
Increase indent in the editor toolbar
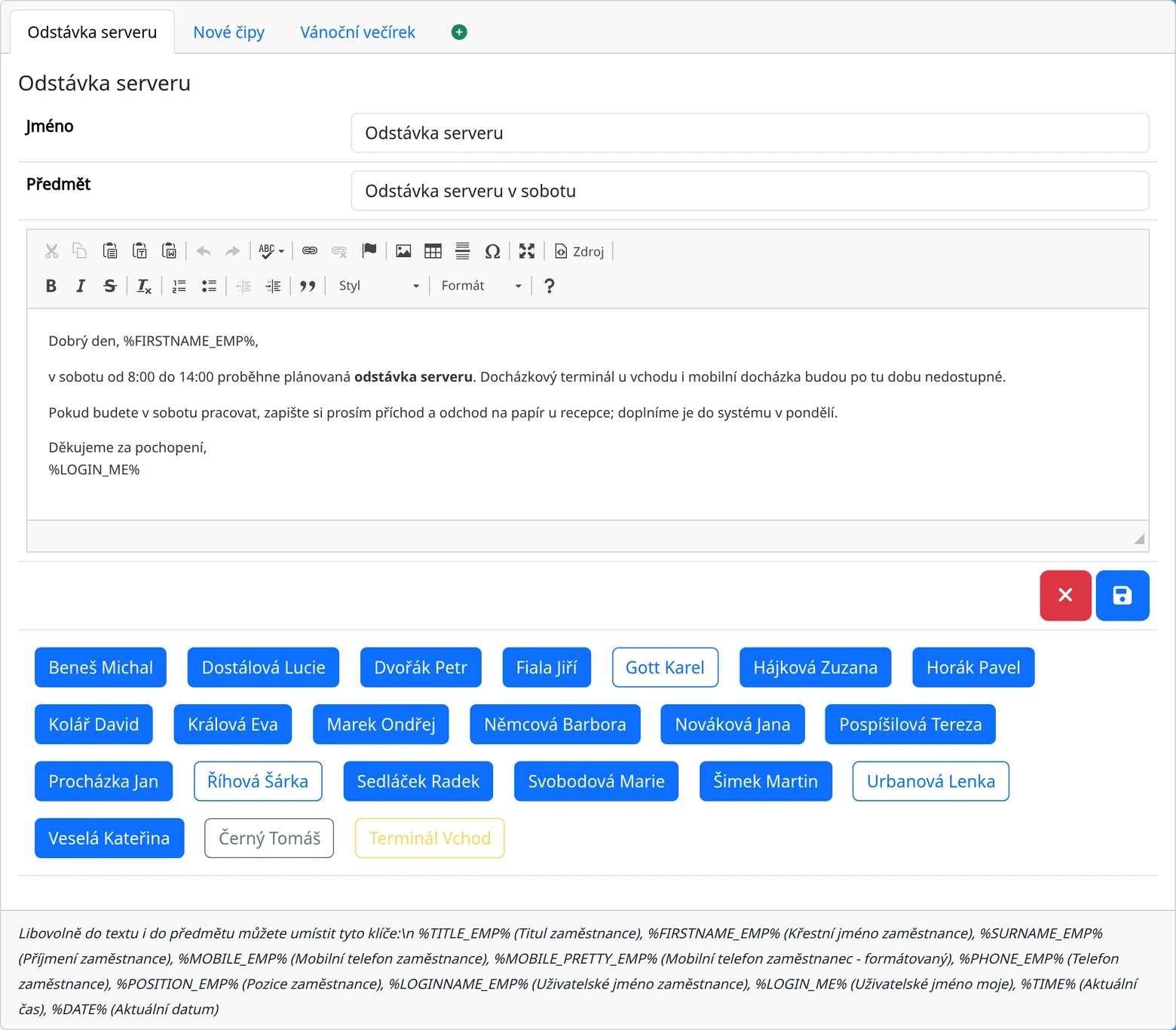click(273, 286)
